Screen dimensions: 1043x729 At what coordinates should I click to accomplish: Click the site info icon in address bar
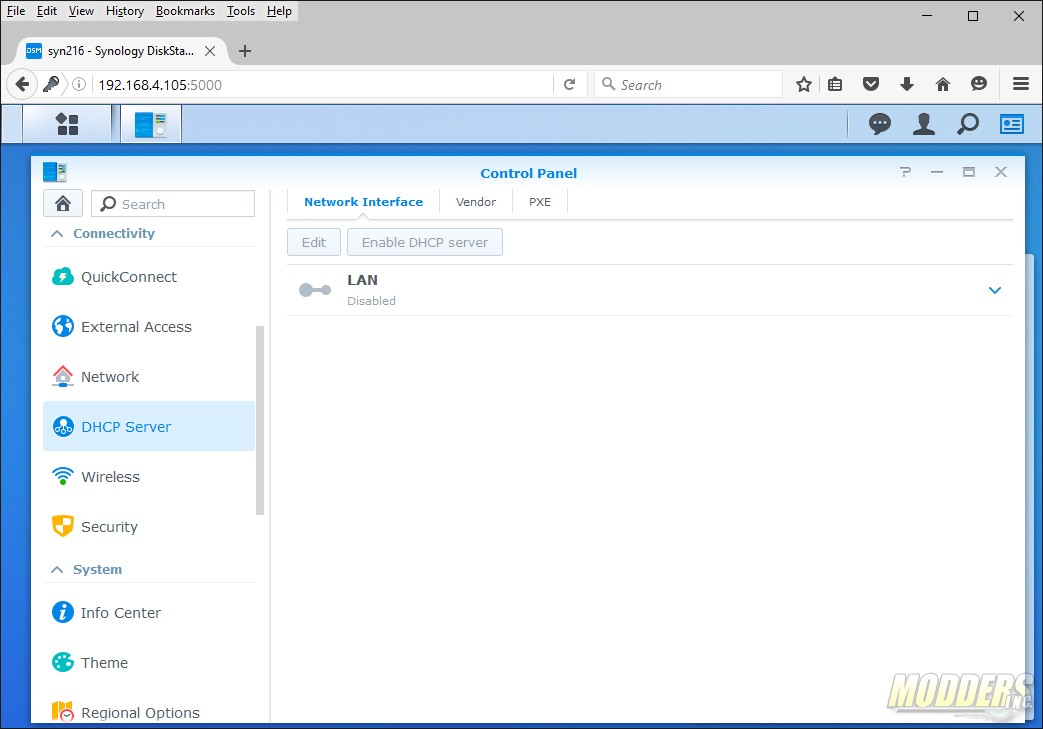pyautogui.click(x=79, y=84)
